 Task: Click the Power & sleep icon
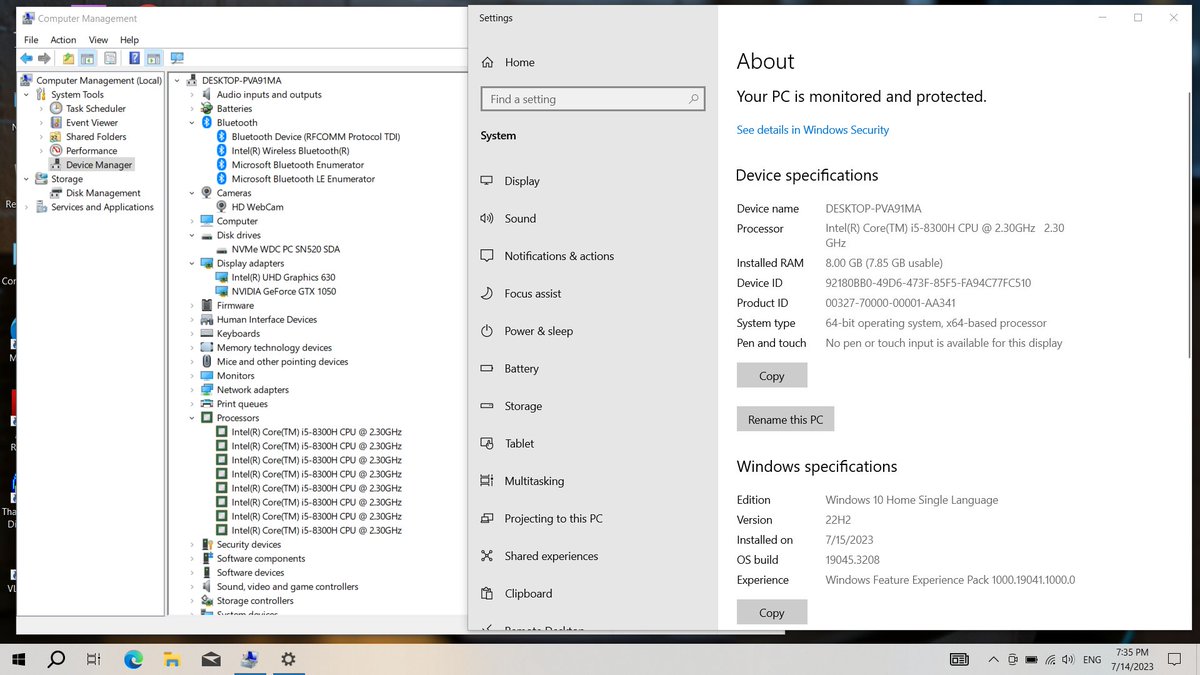coord(487,331)
